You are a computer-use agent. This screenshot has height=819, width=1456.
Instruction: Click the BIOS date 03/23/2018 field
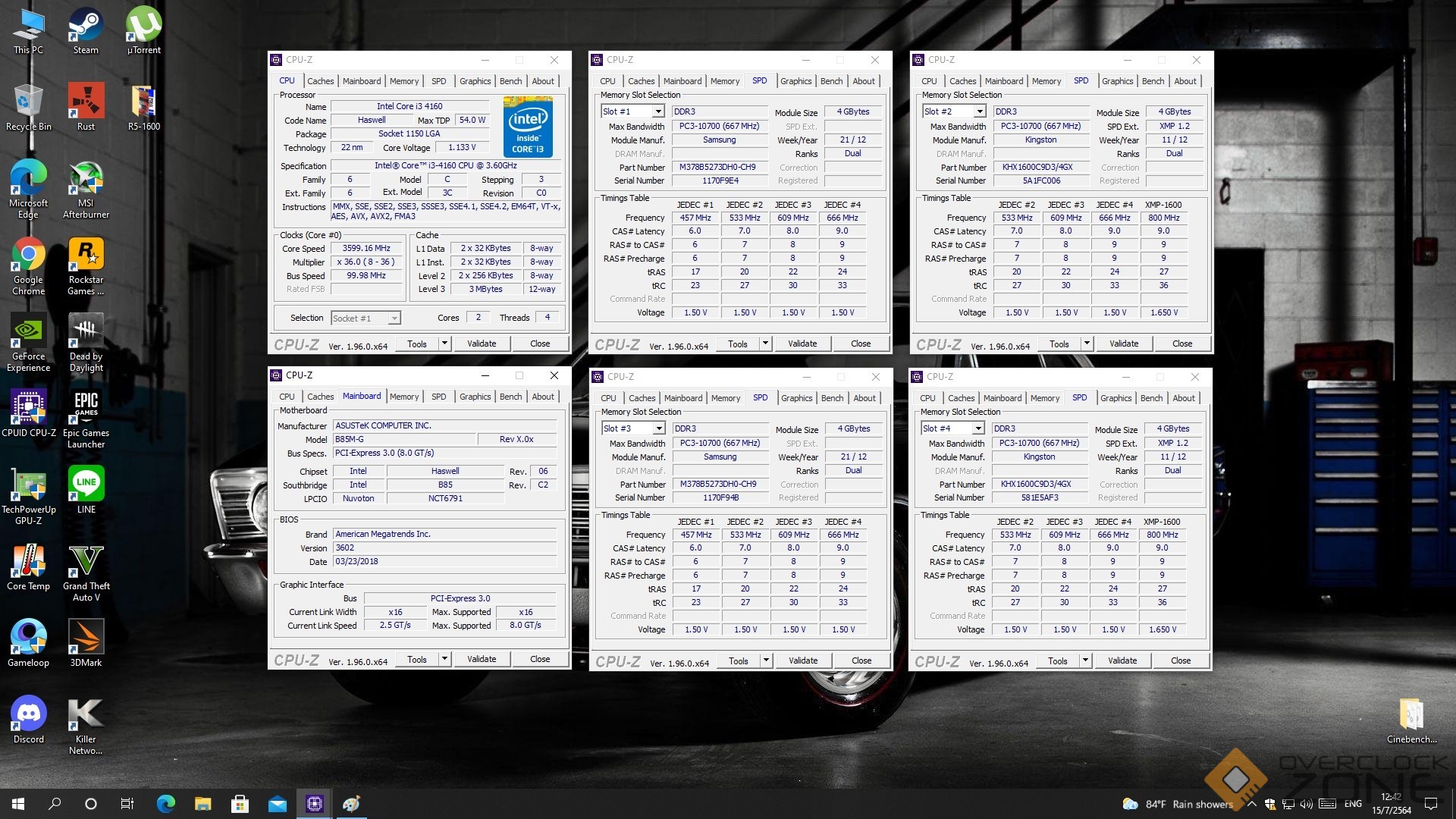tap(445, 562)
